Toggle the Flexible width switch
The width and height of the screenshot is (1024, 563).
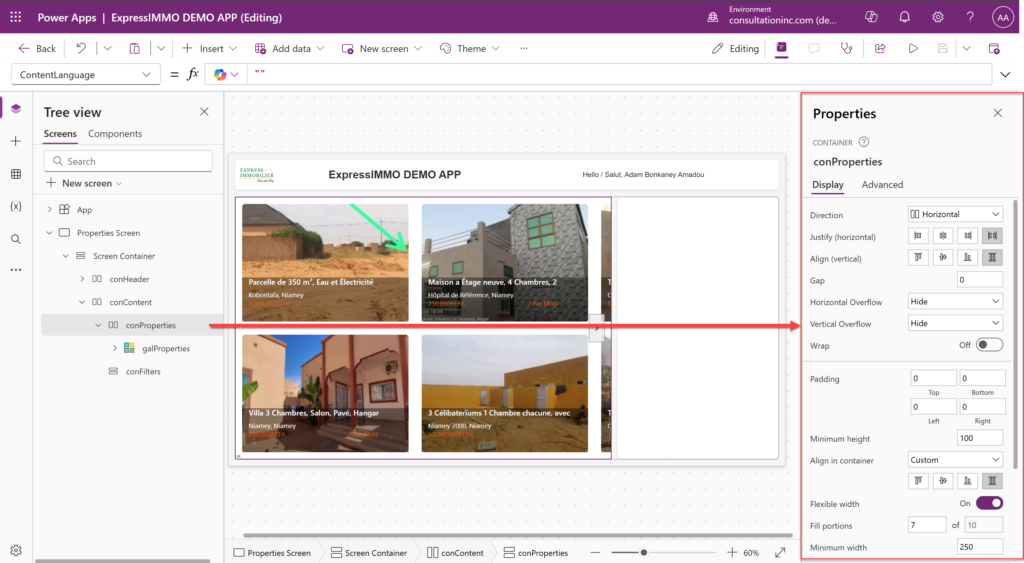point(989,503)
